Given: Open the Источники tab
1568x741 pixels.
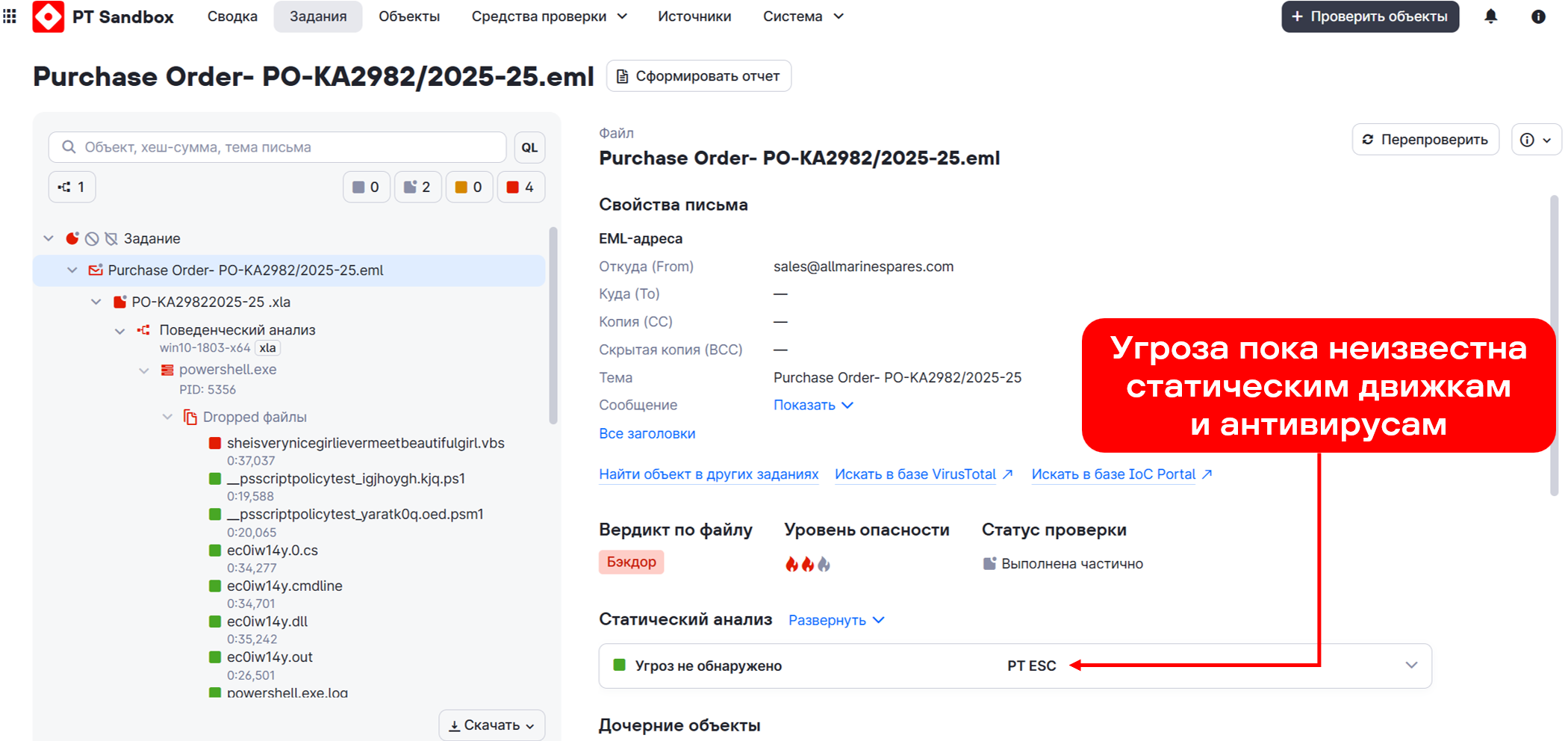Looking at the screenshot, I should click(x=694, y=16).
